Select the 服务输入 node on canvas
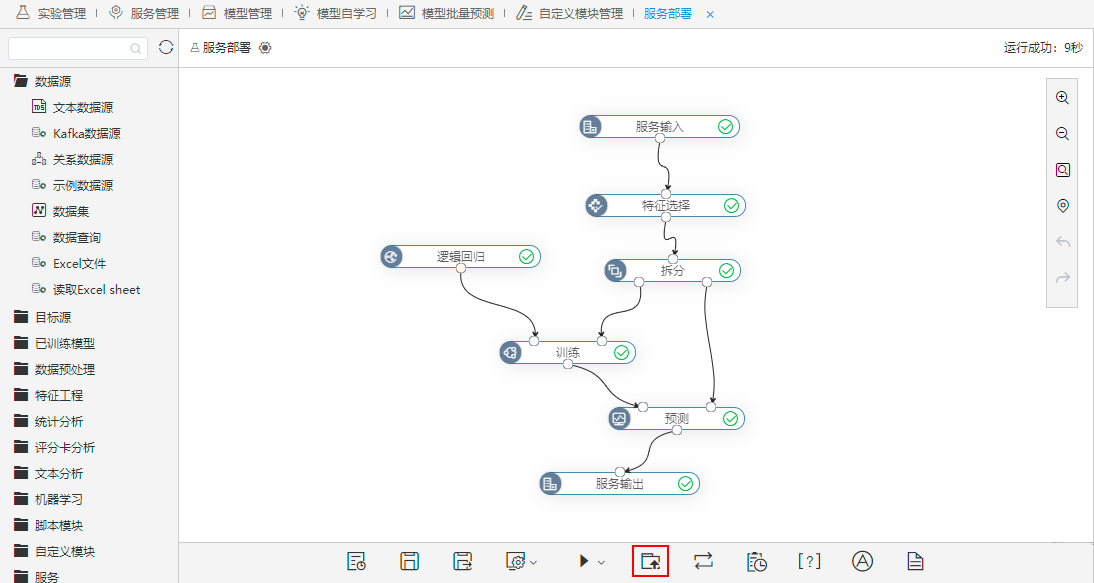This screenshot has width=1094, height=583. pyautogui.click(x=659, y=126)
